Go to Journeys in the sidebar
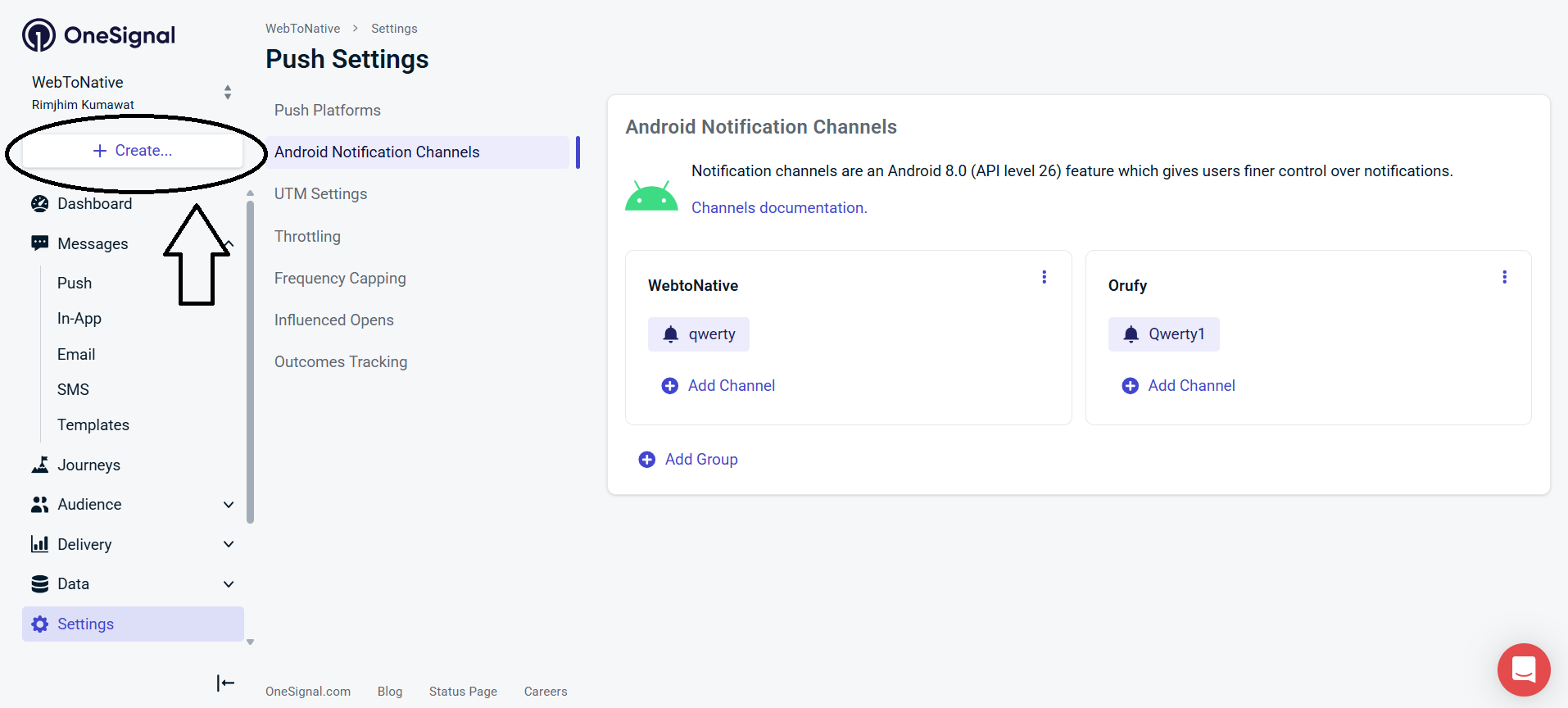Viewport: 1568px width, 708px height. (88, 465)
